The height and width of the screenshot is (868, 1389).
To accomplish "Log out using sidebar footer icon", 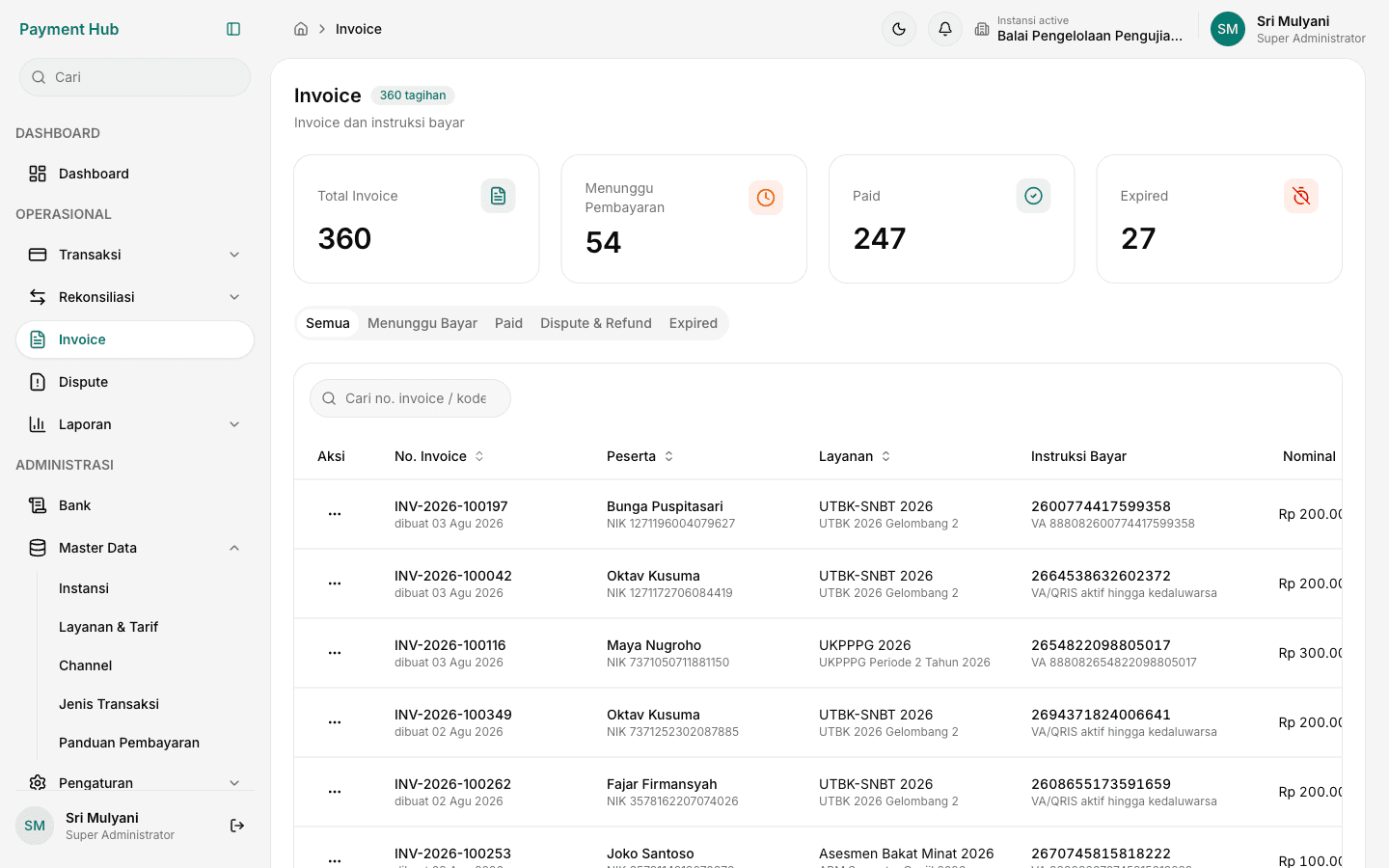I will point(237,826).
